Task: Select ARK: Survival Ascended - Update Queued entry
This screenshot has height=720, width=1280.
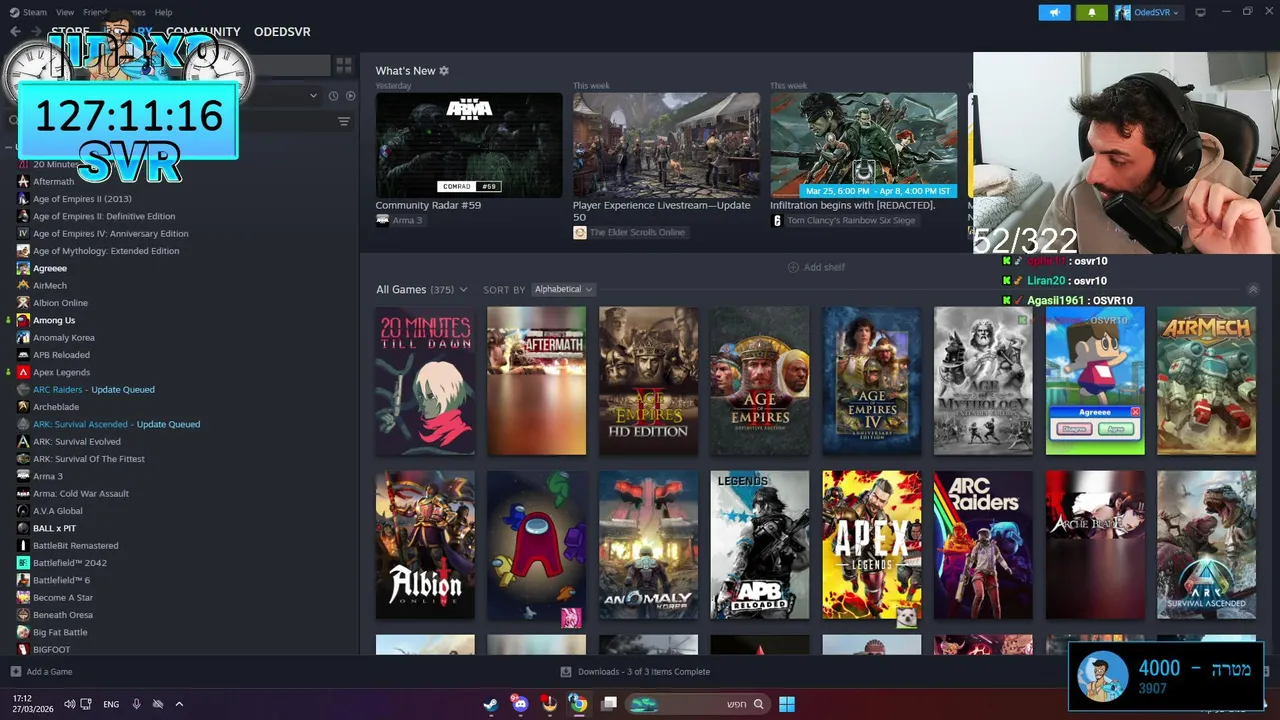Action: click(x=116, y=424)
